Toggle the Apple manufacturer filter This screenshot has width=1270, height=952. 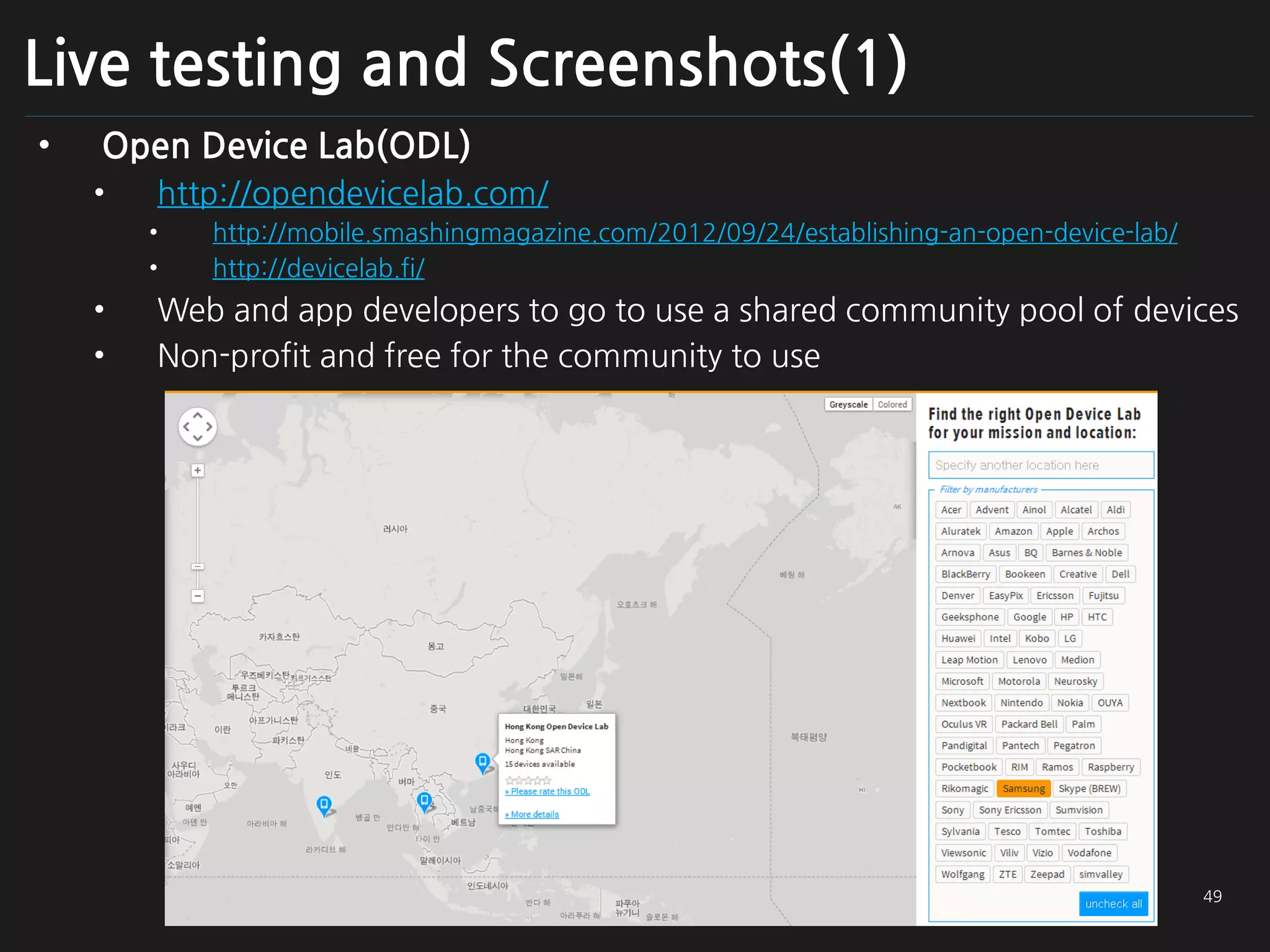click(1059, 531)
